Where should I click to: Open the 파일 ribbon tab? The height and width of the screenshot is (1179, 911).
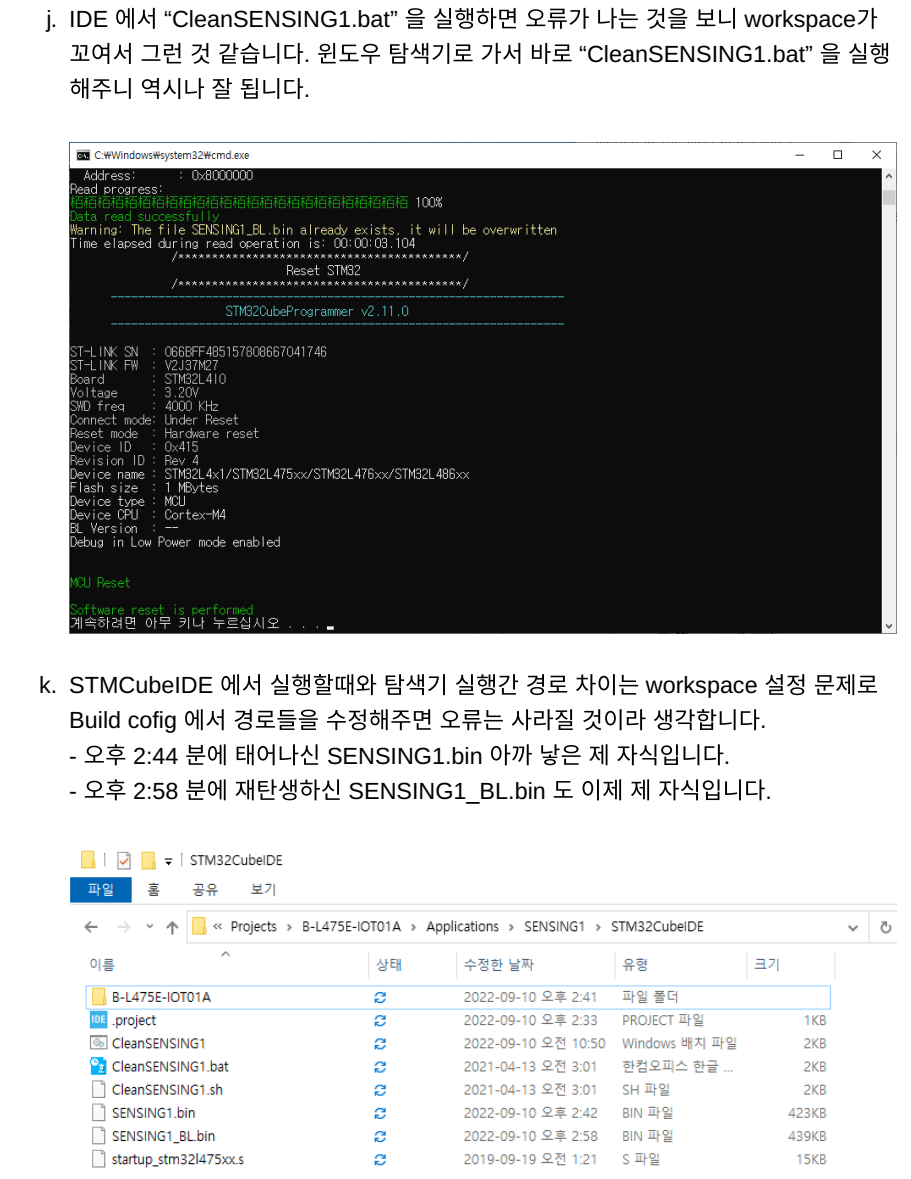coord(101,890)
